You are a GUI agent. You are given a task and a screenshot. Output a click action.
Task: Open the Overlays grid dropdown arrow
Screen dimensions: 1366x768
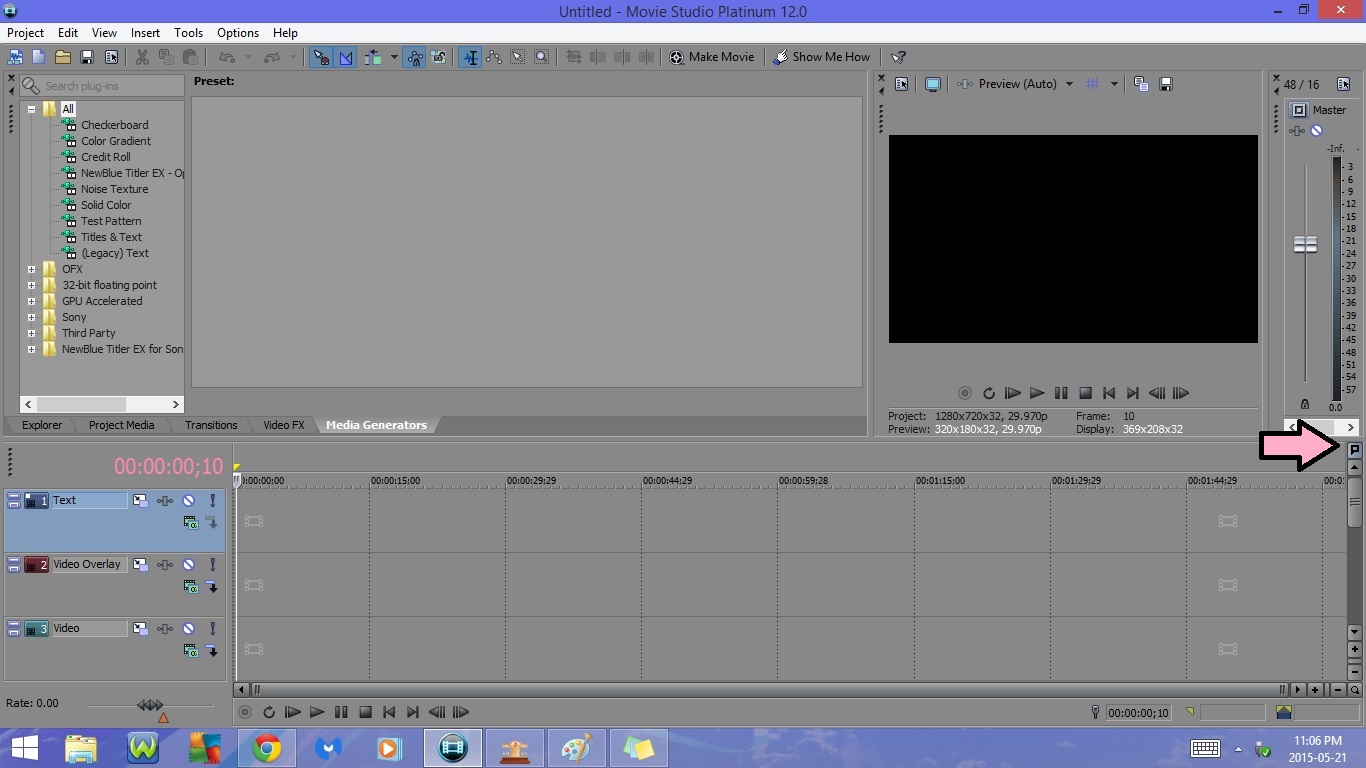[1114, 84]
